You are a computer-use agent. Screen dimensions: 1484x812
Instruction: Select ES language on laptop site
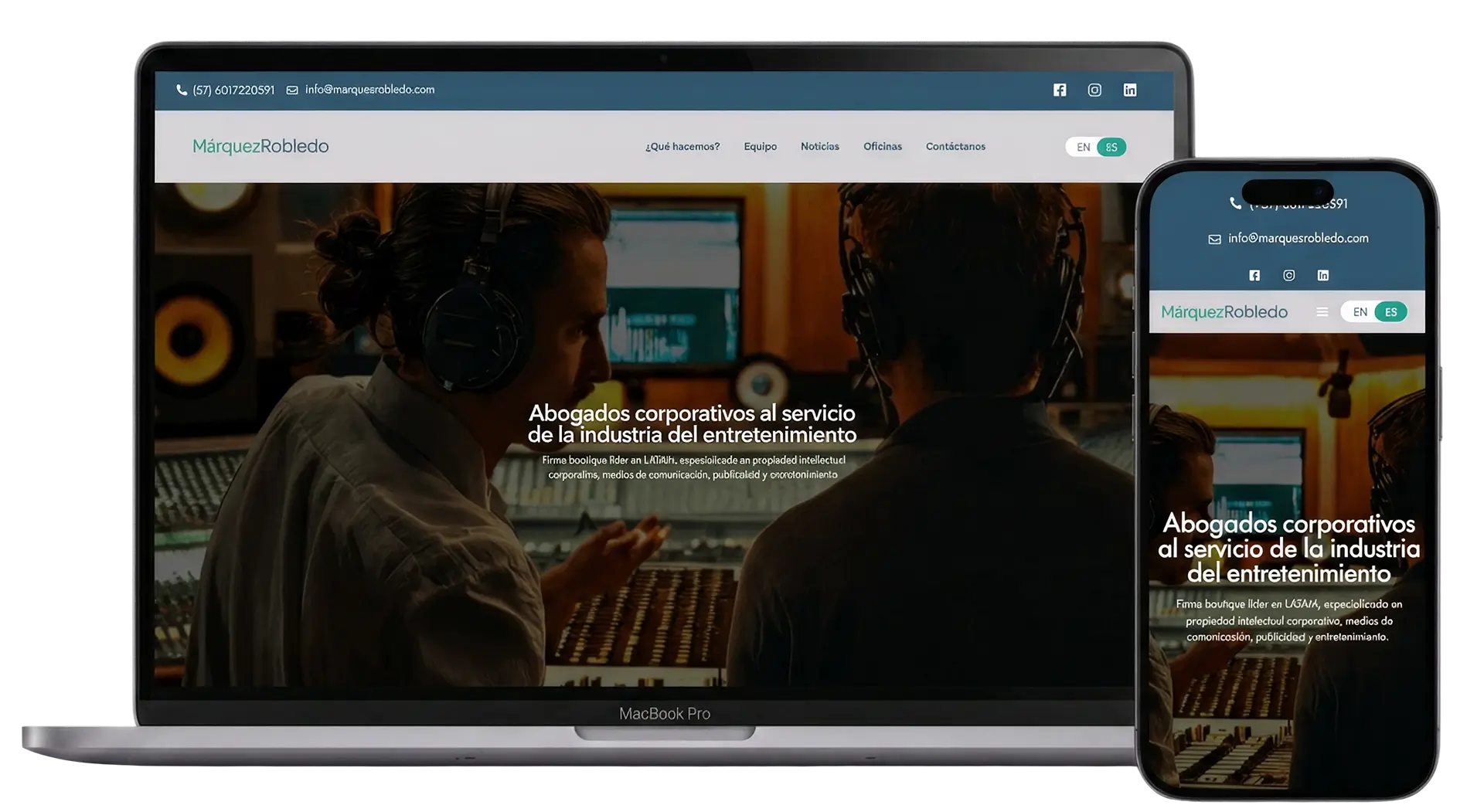click(x=1111, y=147)
